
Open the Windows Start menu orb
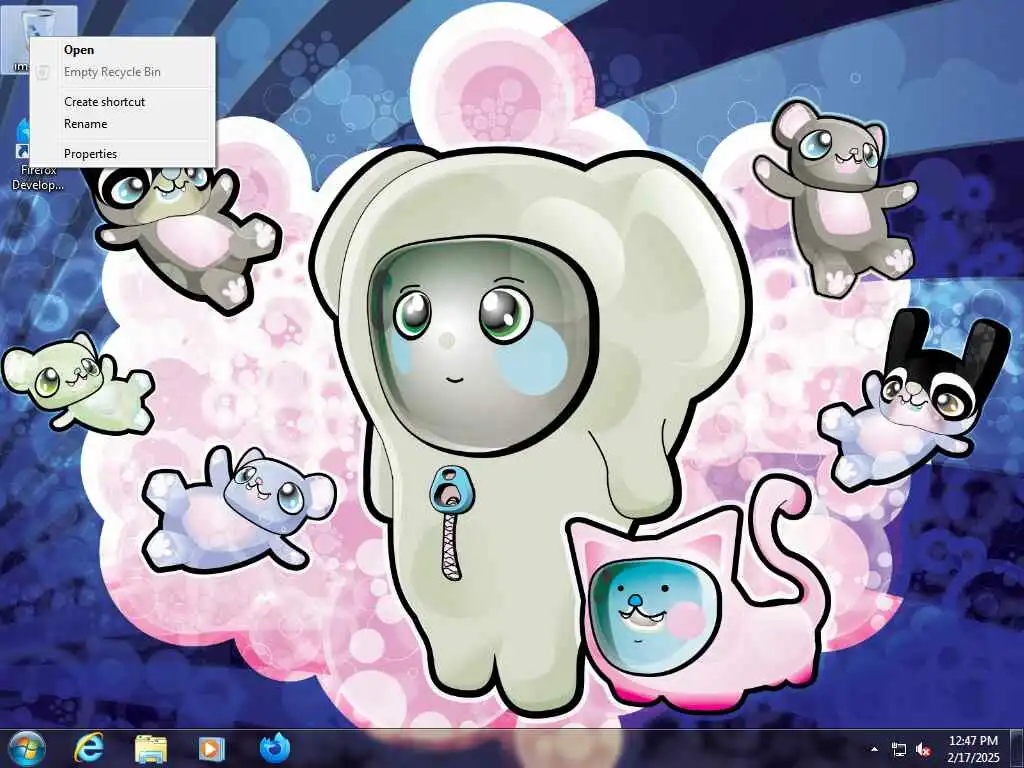[x=27, y=748]
